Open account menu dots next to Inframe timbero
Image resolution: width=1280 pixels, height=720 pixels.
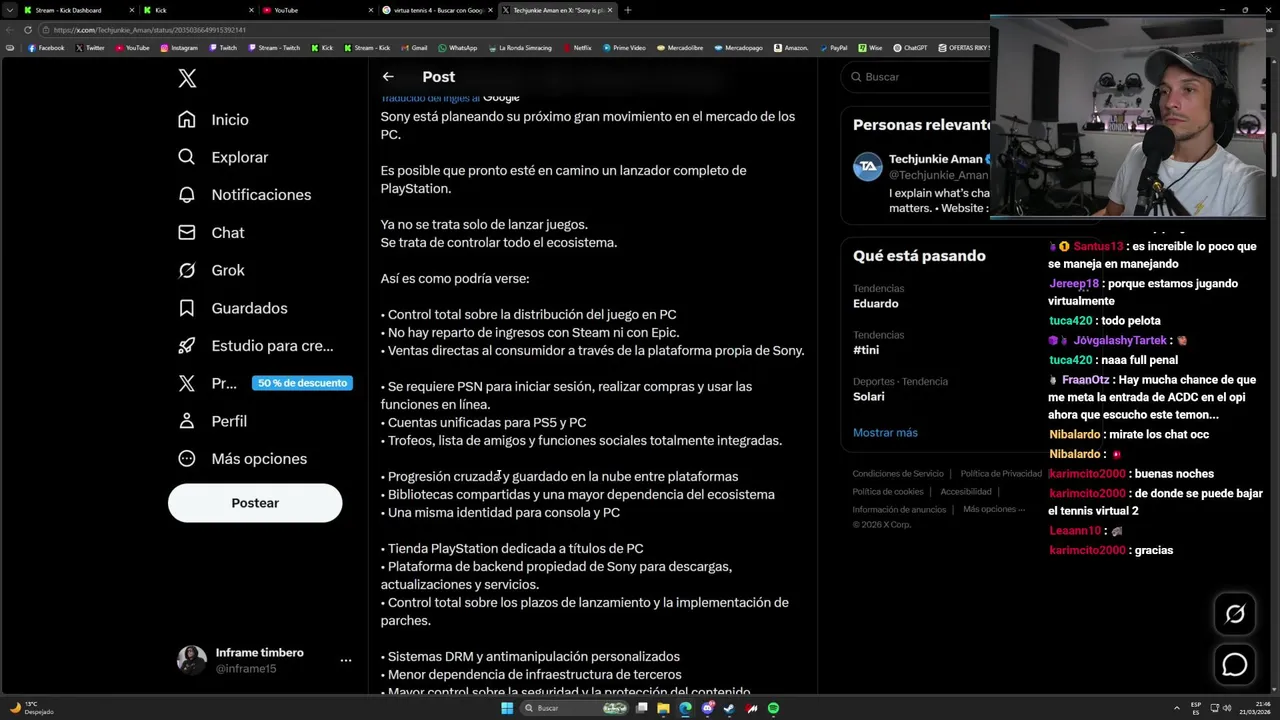click(x=345, y=660)
